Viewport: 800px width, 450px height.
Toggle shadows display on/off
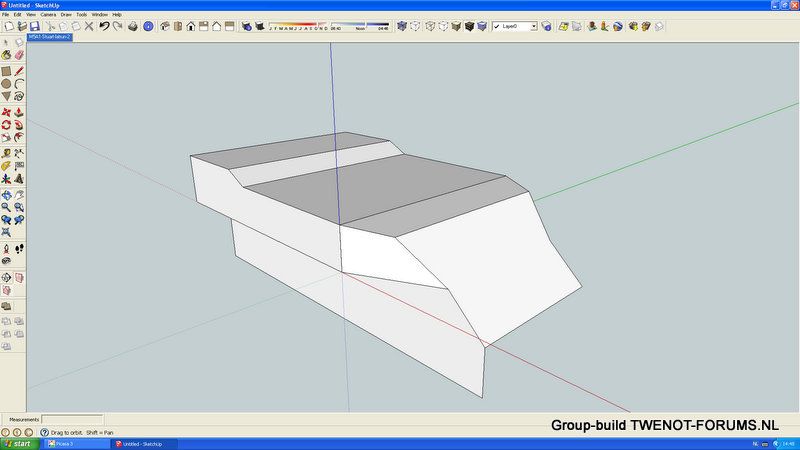(260, 26)
